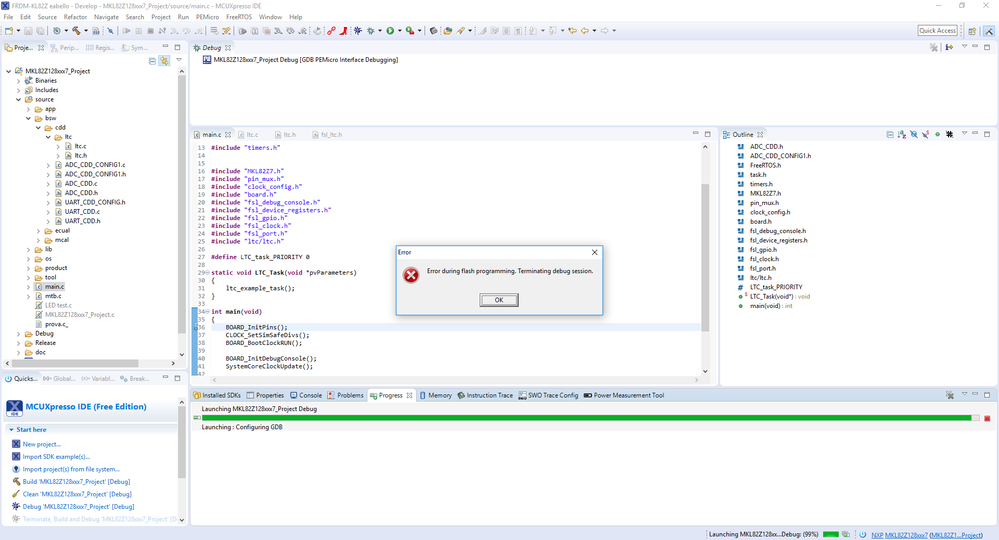Click the alphabetical Sort icon in Outline

pos(902,134)
